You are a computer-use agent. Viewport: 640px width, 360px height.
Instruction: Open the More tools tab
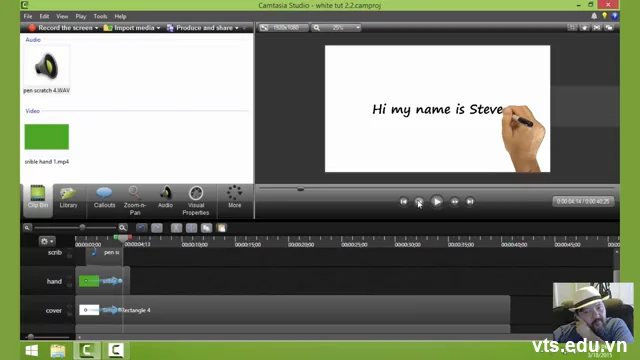click(234, 197)
